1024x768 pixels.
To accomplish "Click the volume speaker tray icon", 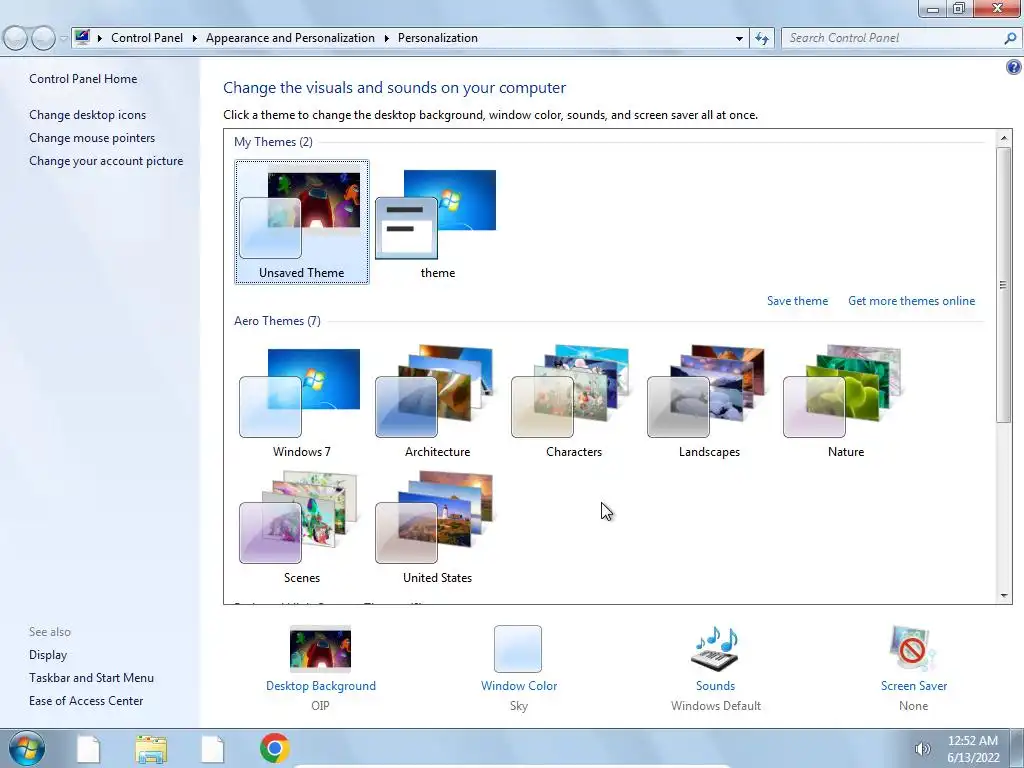I will pos(922,749).
